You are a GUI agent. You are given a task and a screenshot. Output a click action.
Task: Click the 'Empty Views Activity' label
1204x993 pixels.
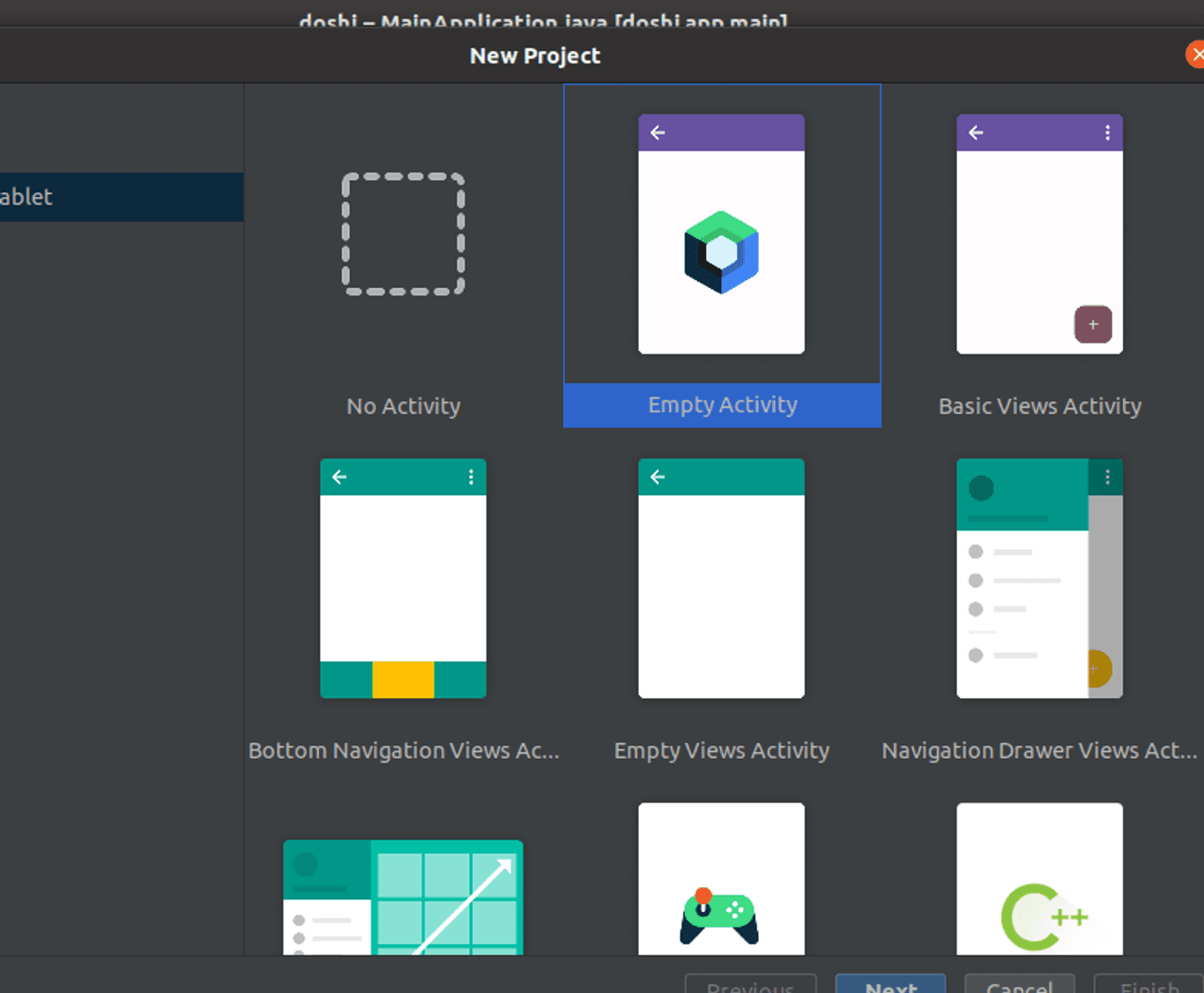(721, 751)
